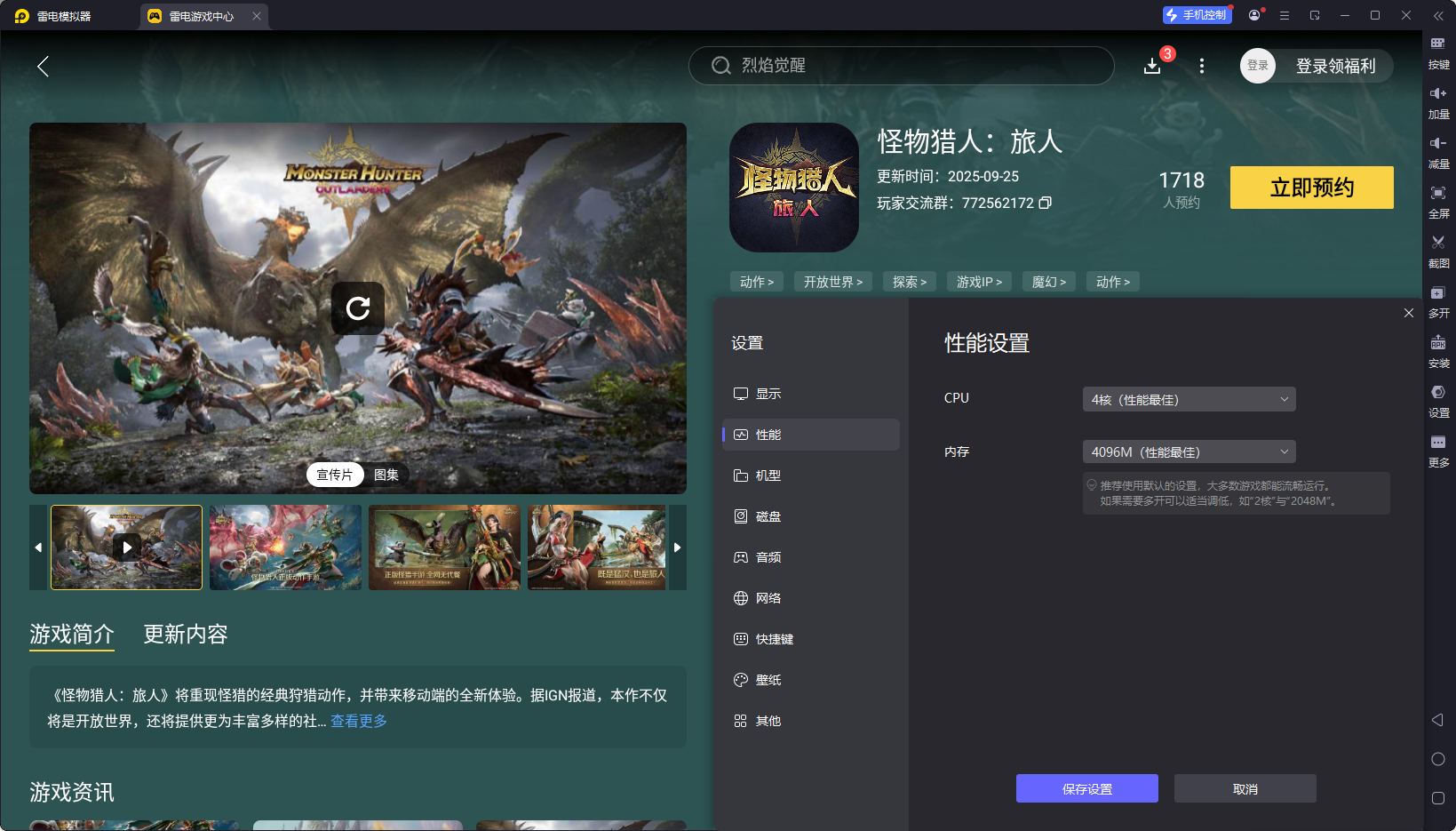Copy the player group number icon

(1046, 203)
